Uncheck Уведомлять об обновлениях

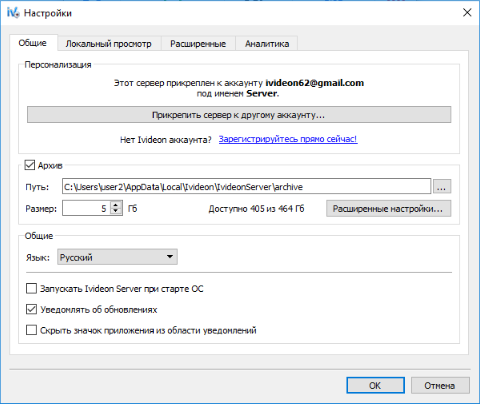point(31,309)
